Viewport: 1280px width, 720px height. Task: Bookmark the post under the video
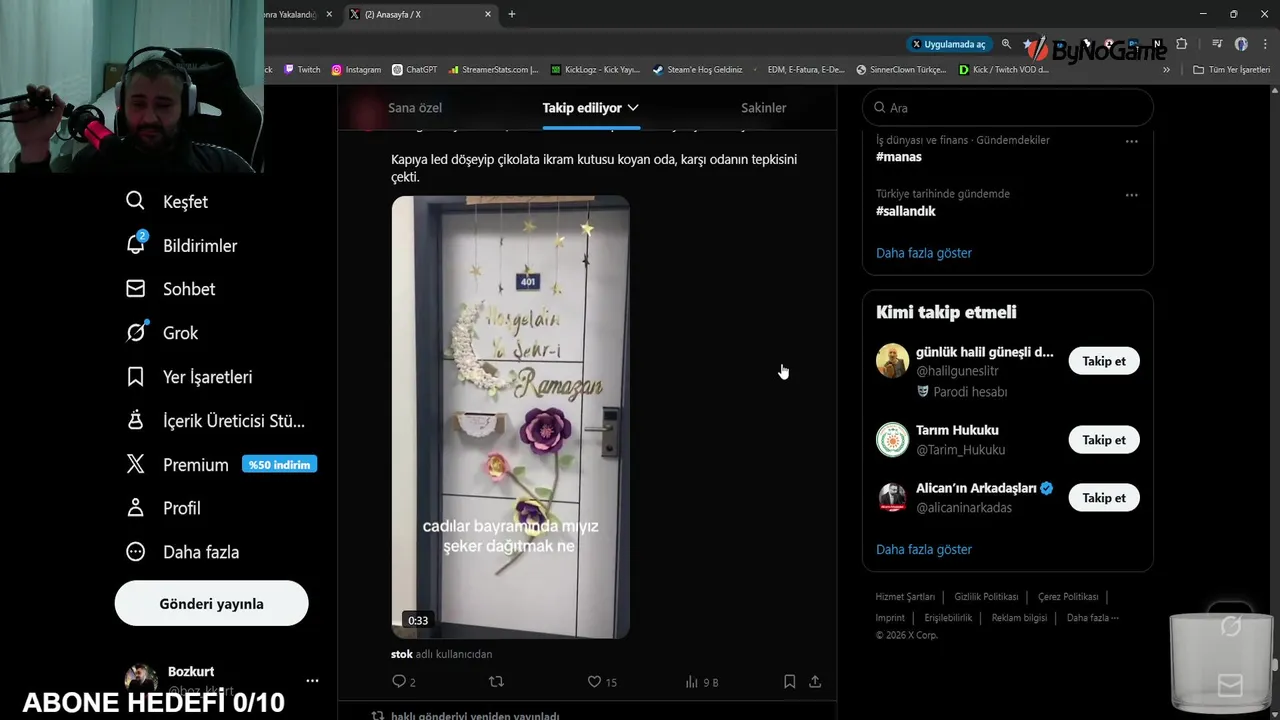pyautogui.click(x=789, y=682)
